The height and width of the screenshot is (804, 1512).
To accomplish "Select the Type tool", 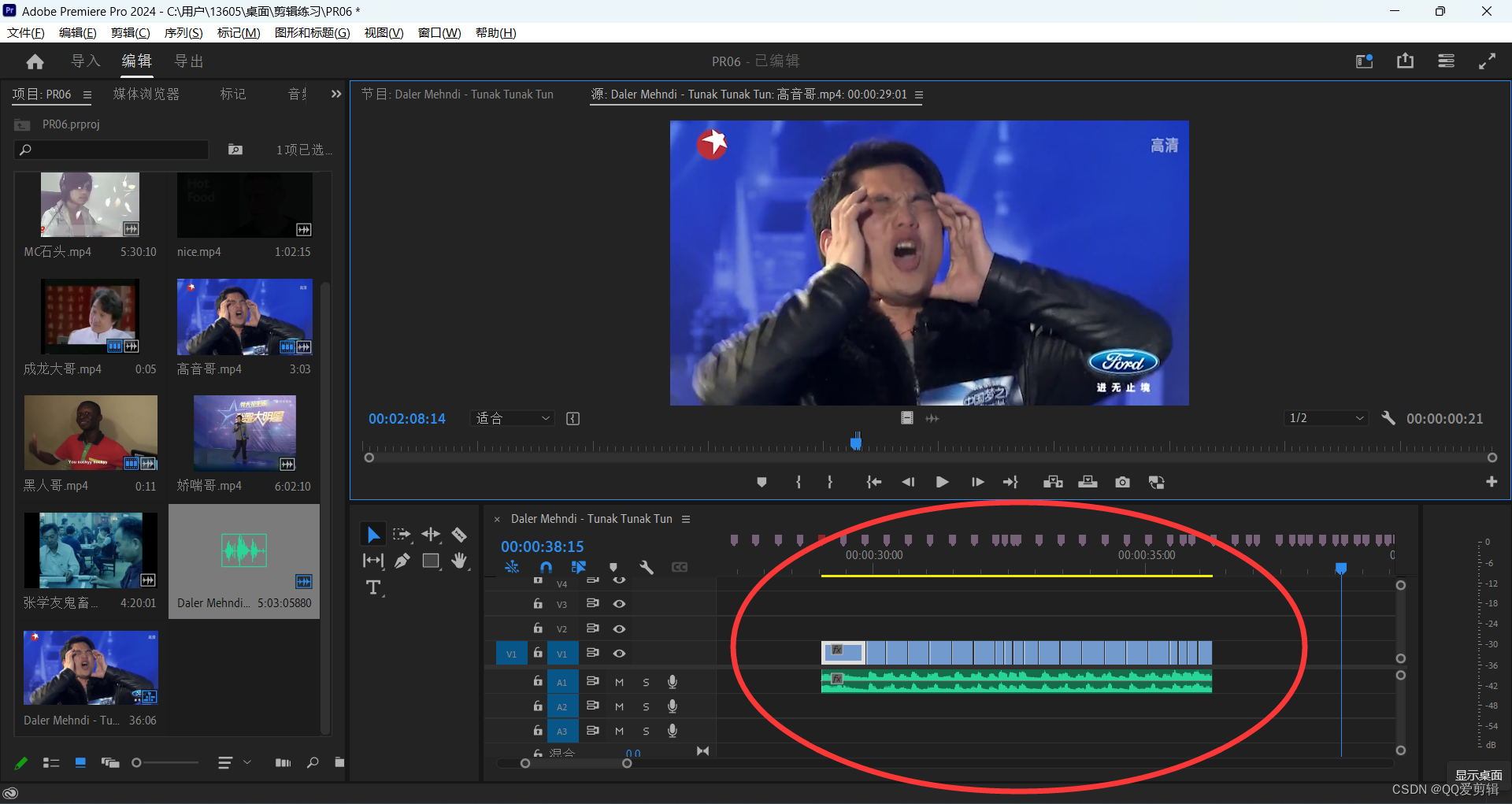I will [x=373, y=587].
